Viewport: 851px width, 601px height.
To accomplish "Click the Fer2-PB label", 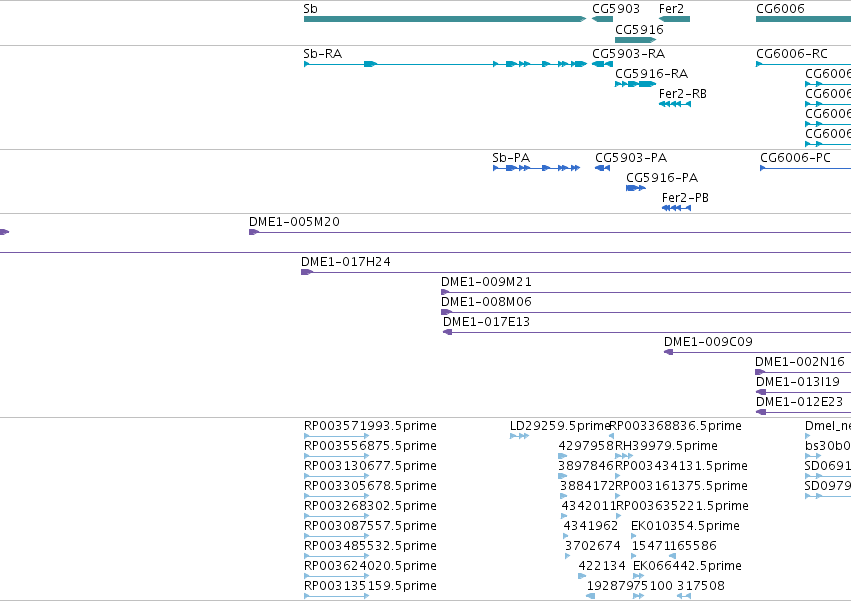I will tap(685, 197).
